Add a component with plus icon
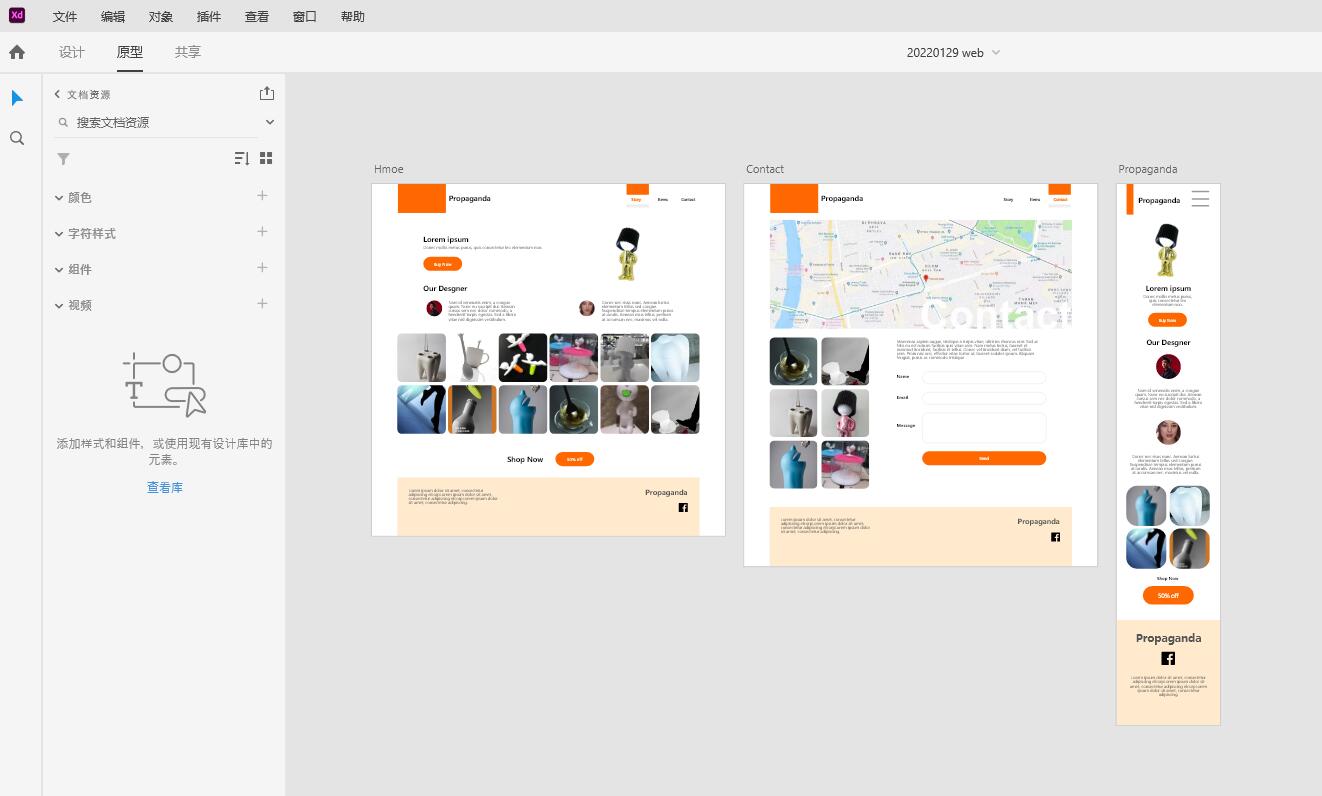1322x796 pixels. (262, 268)
